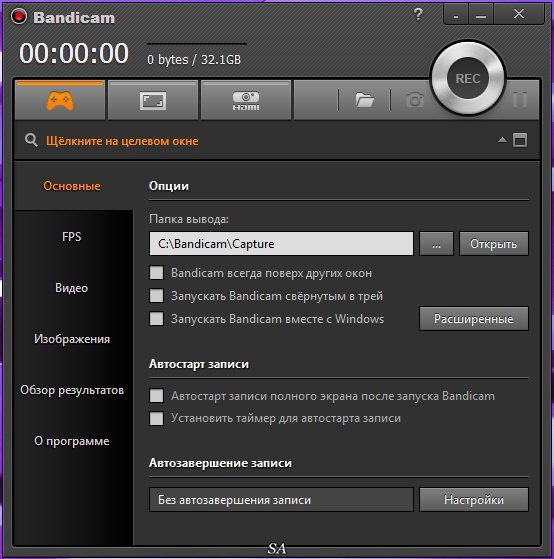Click the 00:00:00 recording timer

pos(74,53)
